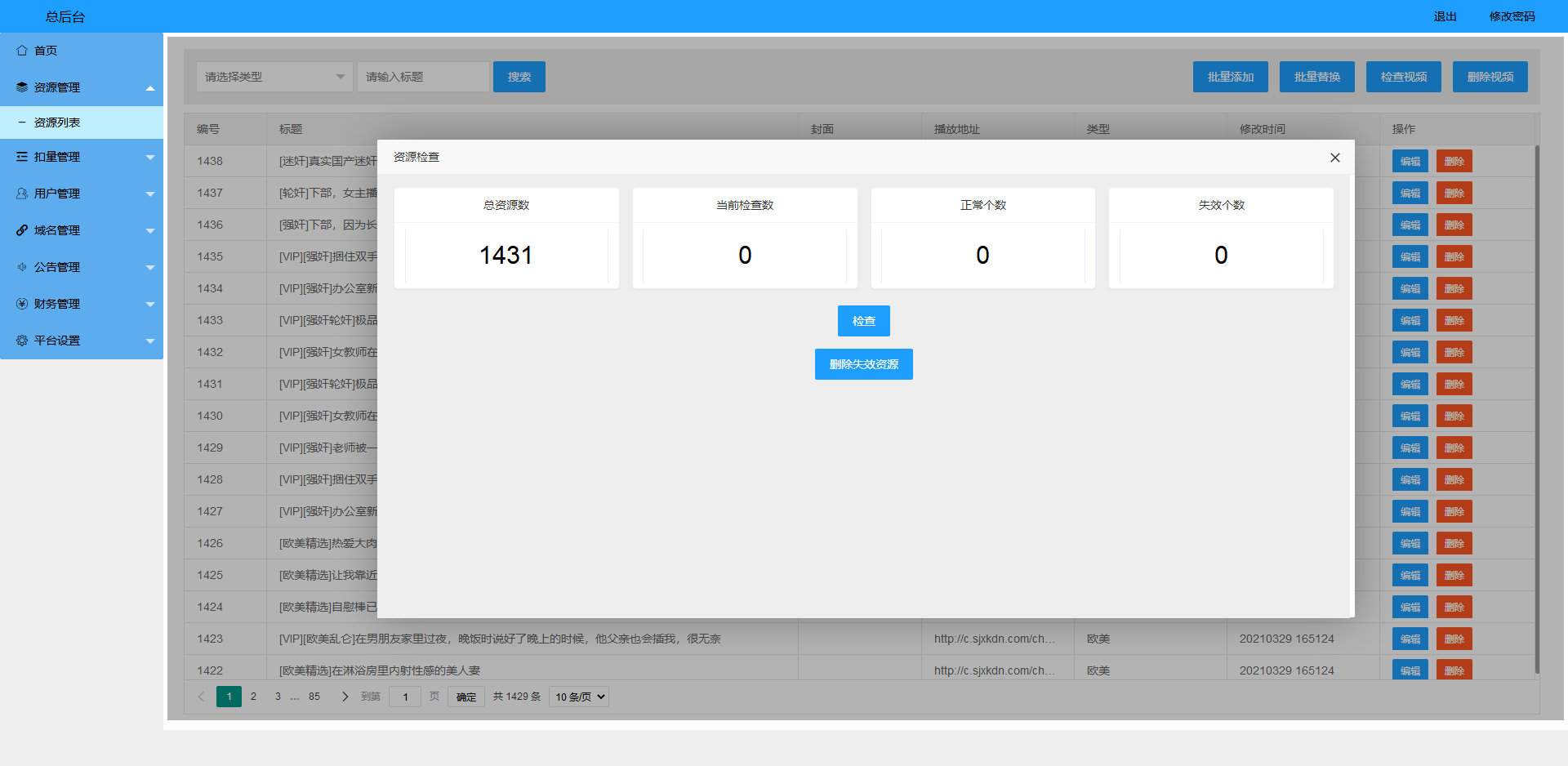Click 退出 to log out
Viewport: 1568px width, 766px height.
click(1445, 16)
